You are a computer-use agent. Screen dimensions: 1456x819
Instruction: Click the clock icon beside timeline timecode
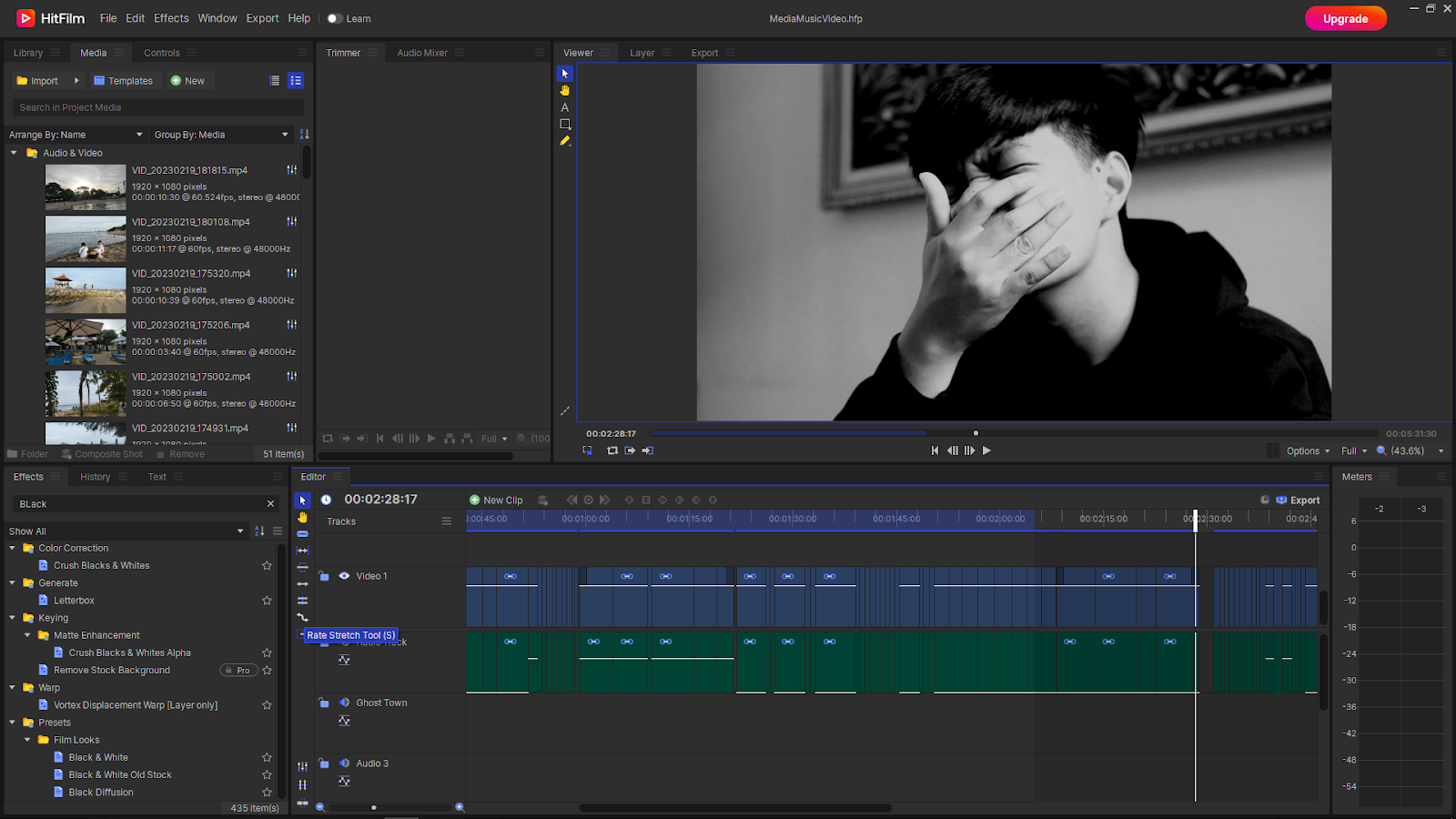click(x=326, y=500)
